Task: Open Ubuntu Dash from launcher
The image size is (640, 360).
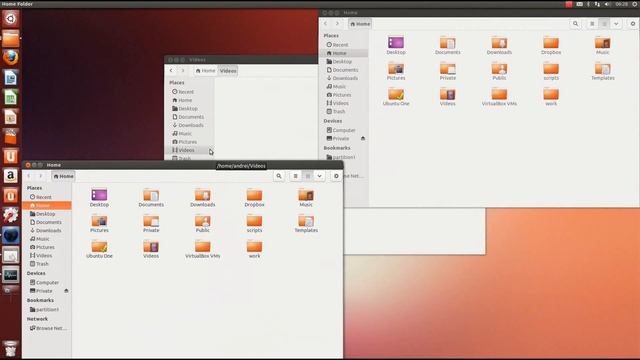Action: [x=11, y=19]
